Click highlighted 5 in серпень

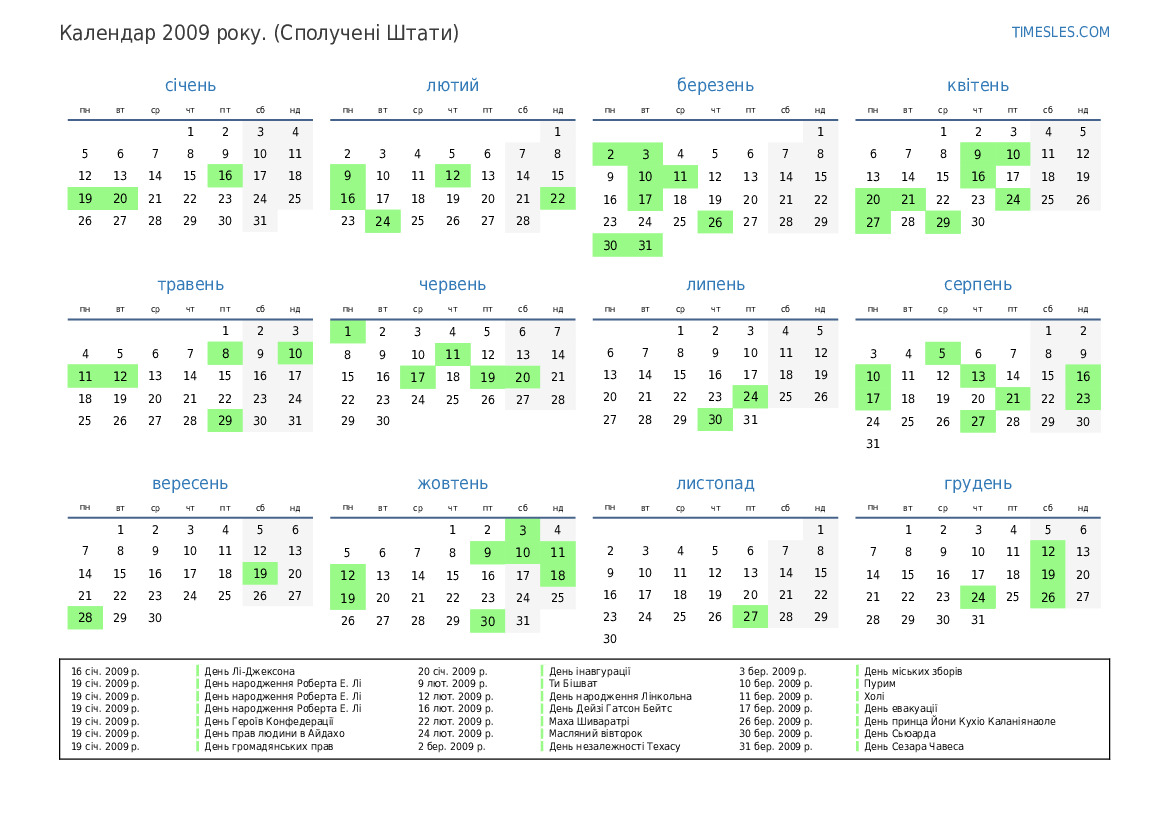click(942, 353)
